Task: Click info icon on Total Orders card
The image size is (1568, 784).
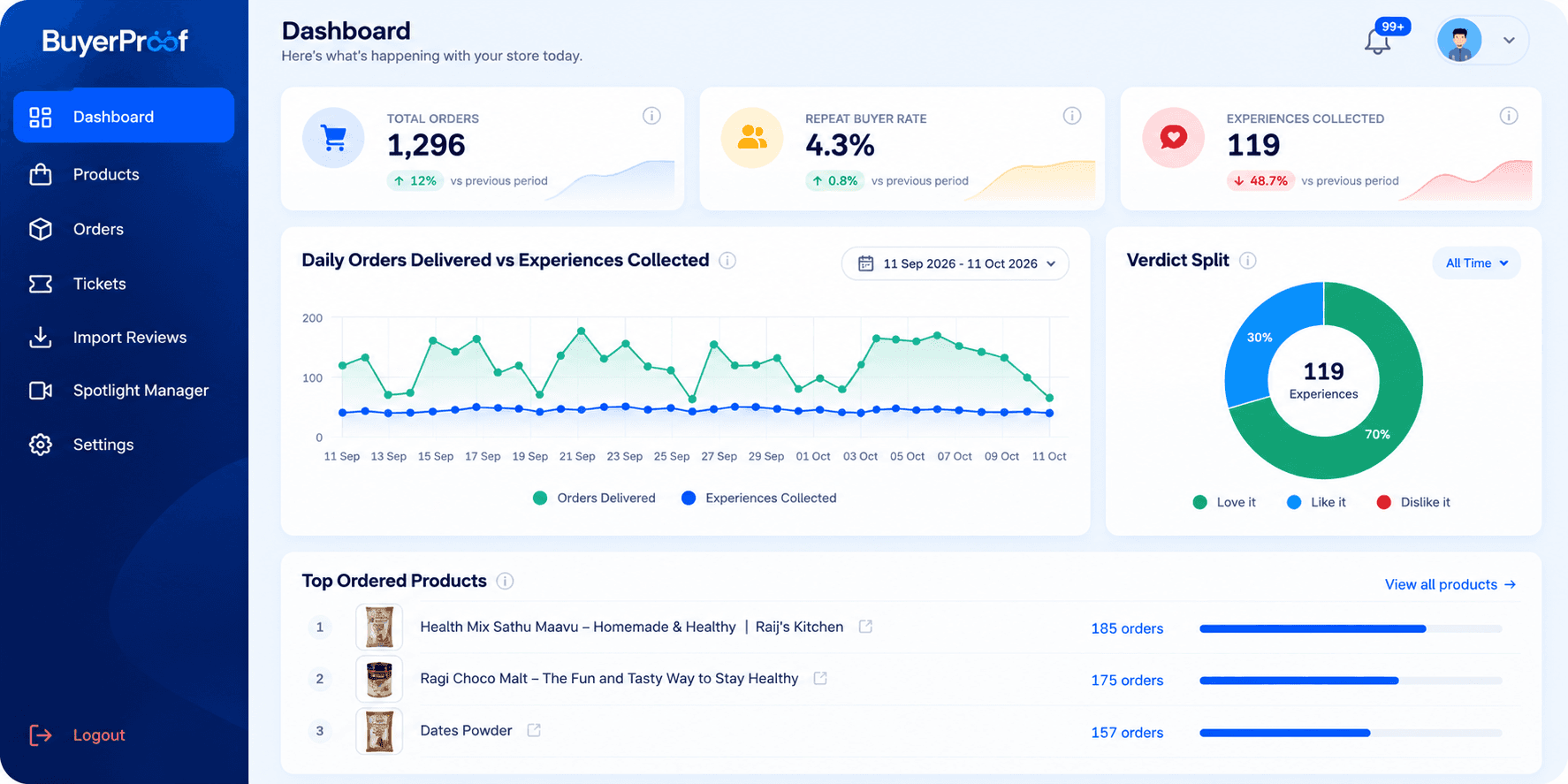Action: pos(651,116)
